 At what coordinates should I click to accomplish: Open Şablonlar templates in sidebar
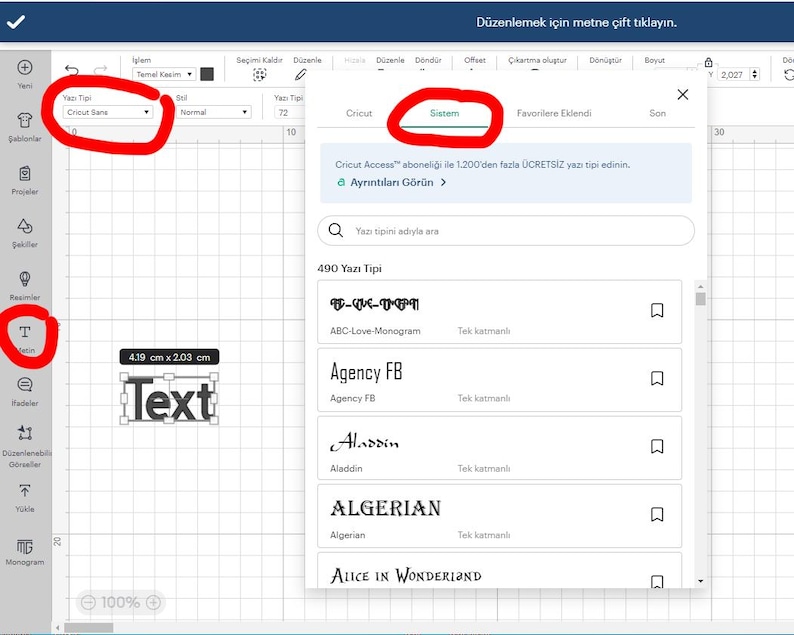tap(25, 127)
